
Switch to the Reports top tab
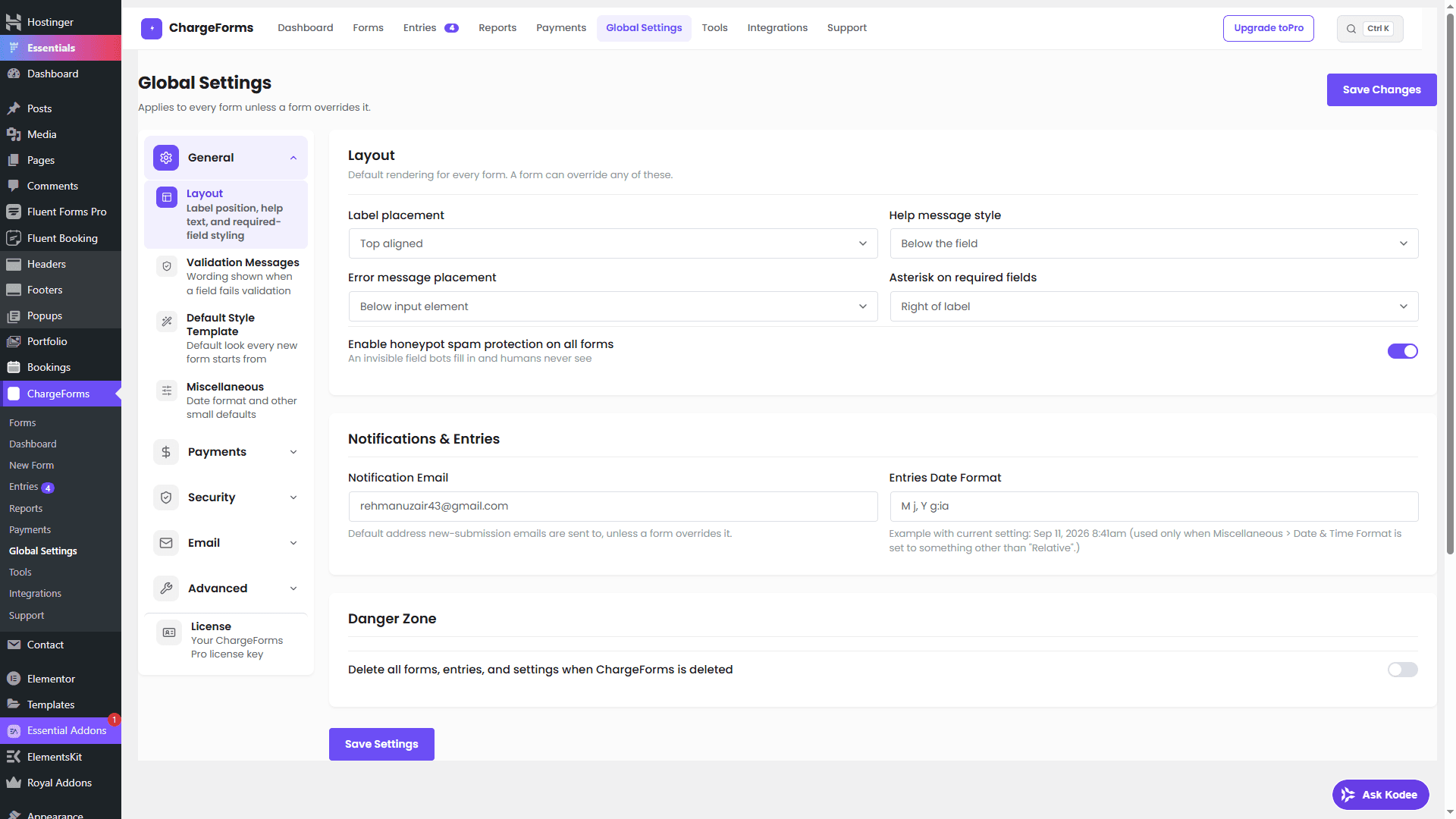click(x=497, y=28)
